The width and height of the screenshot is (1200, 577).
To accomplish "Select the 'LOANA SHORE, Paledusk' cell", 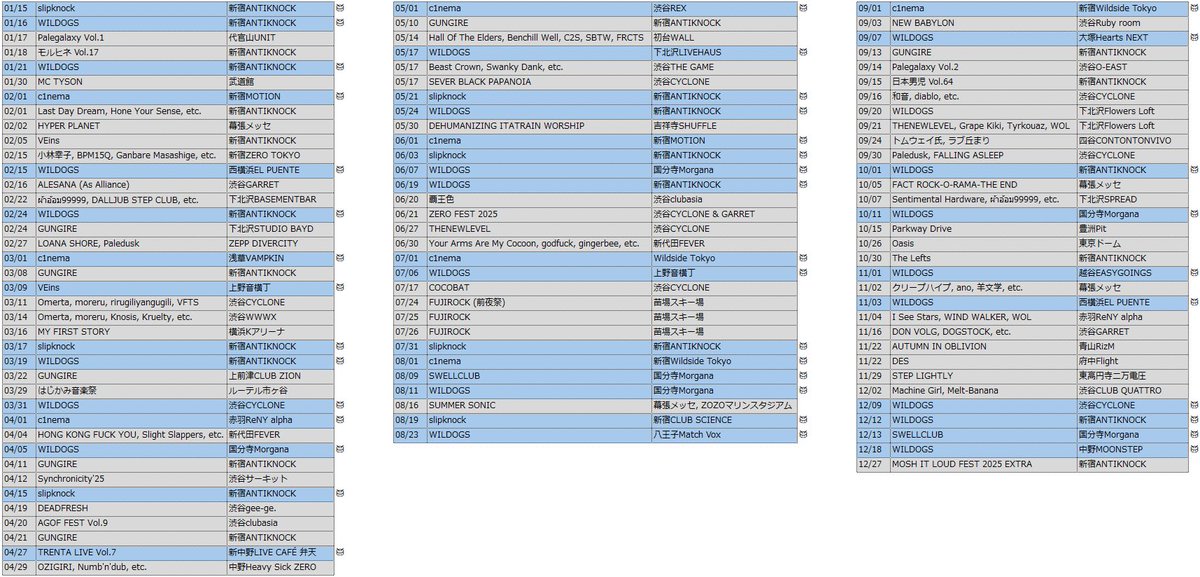I will point(130,243).
